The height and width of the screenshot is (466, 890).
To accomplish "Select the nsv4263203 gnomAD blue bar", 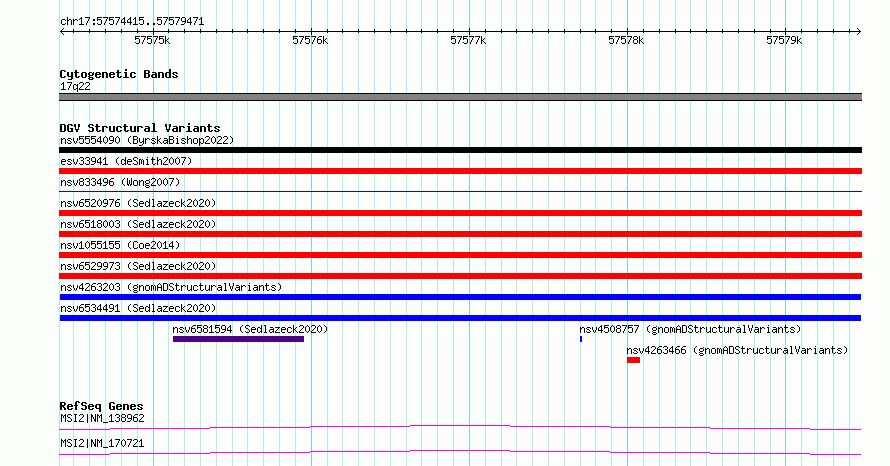I will 460,297.
